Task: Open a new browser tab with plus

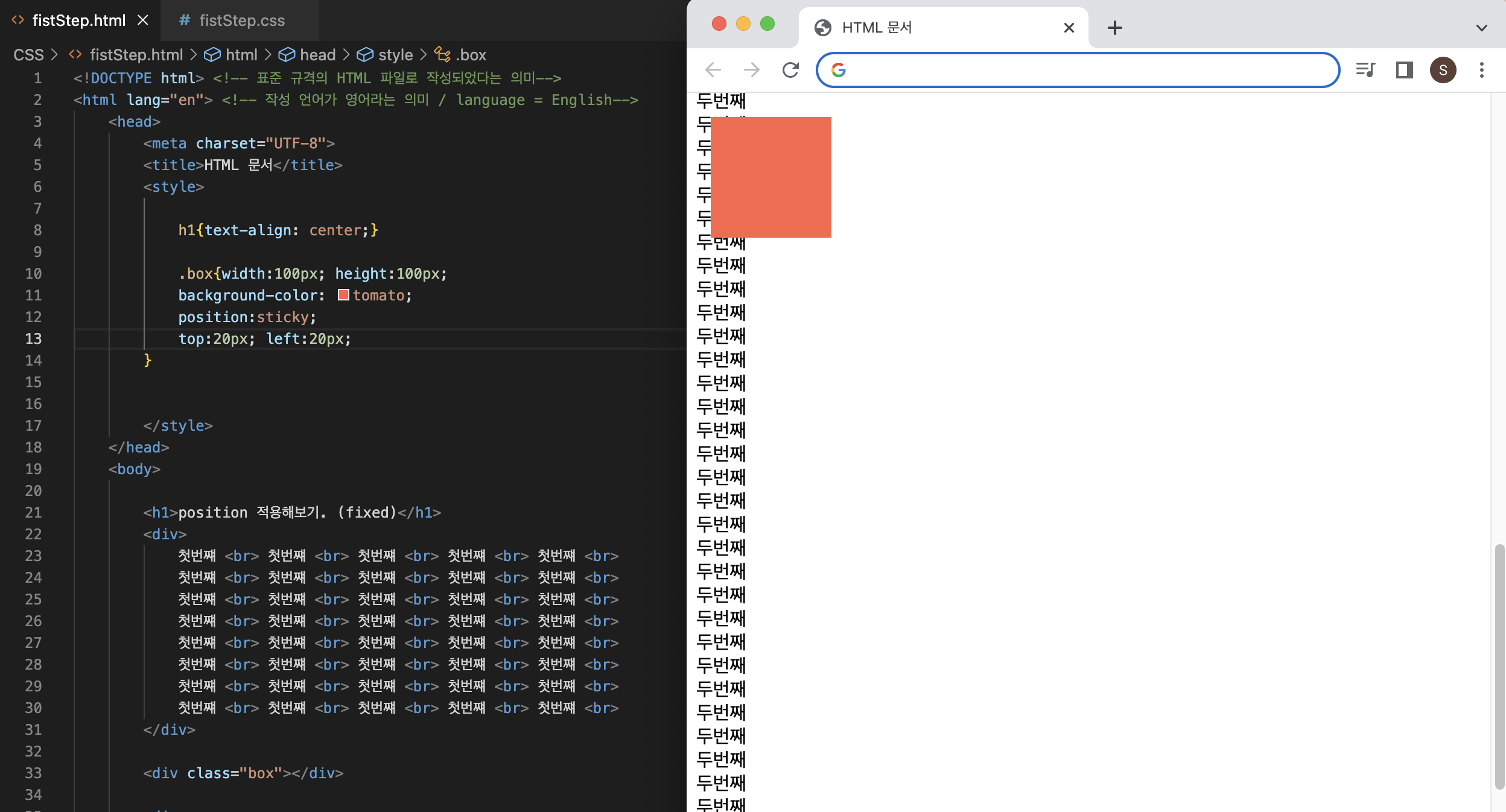Action: click(1114, 28)
